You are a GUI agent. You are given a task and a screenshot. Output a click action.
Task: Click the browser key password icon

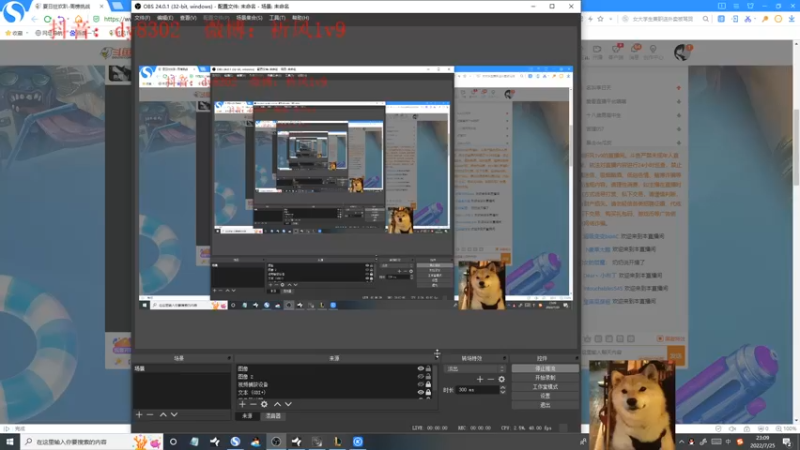coord(765,19)
